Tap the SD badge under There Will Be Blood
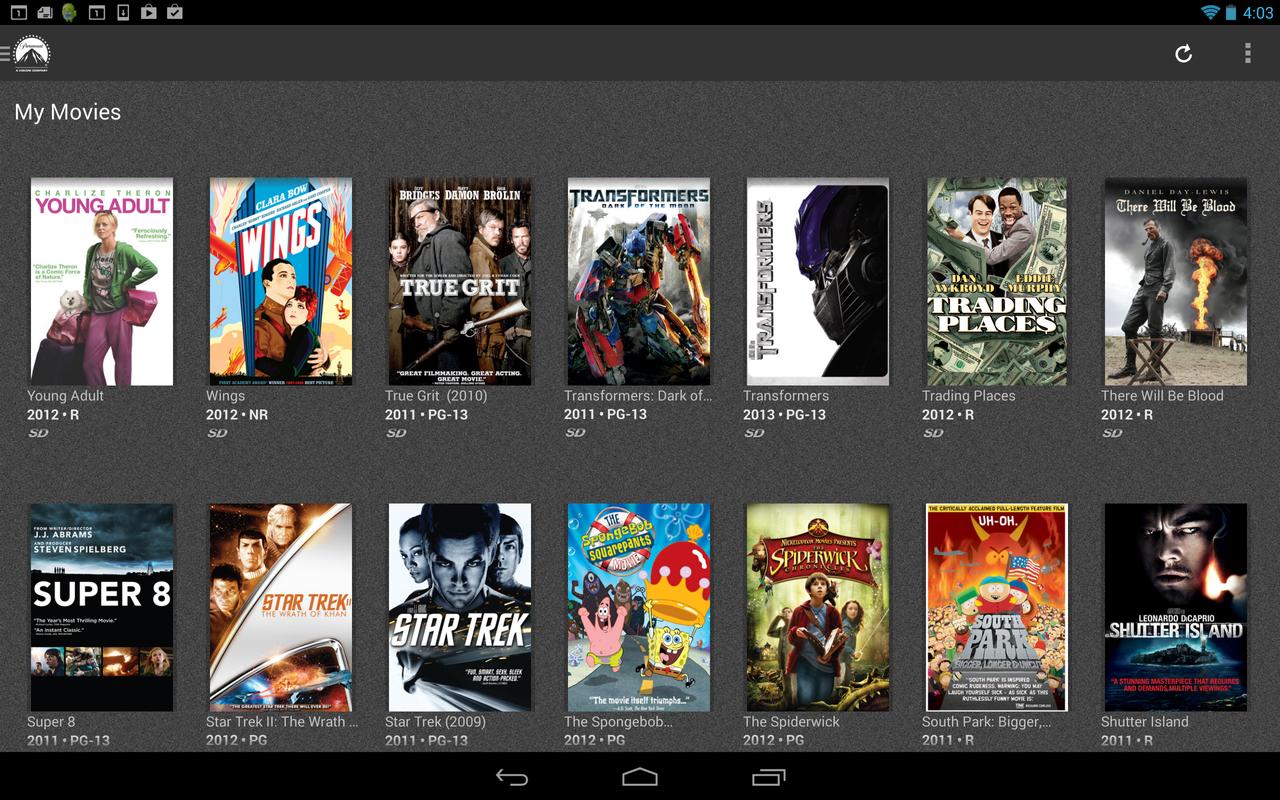This screenshot has width=1280, height=800. coord(1112,433)
